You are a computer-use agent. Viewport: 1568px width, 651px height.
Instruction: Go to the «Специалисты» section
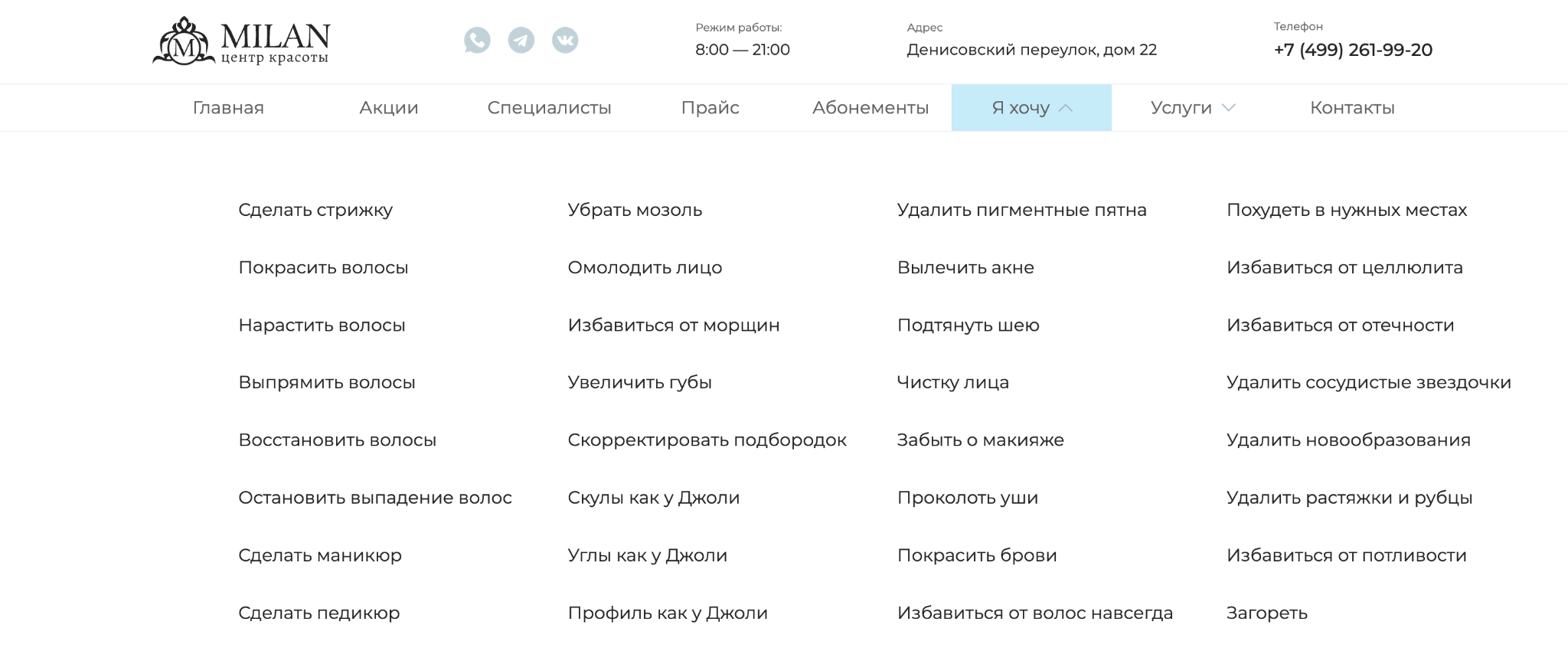549,107
